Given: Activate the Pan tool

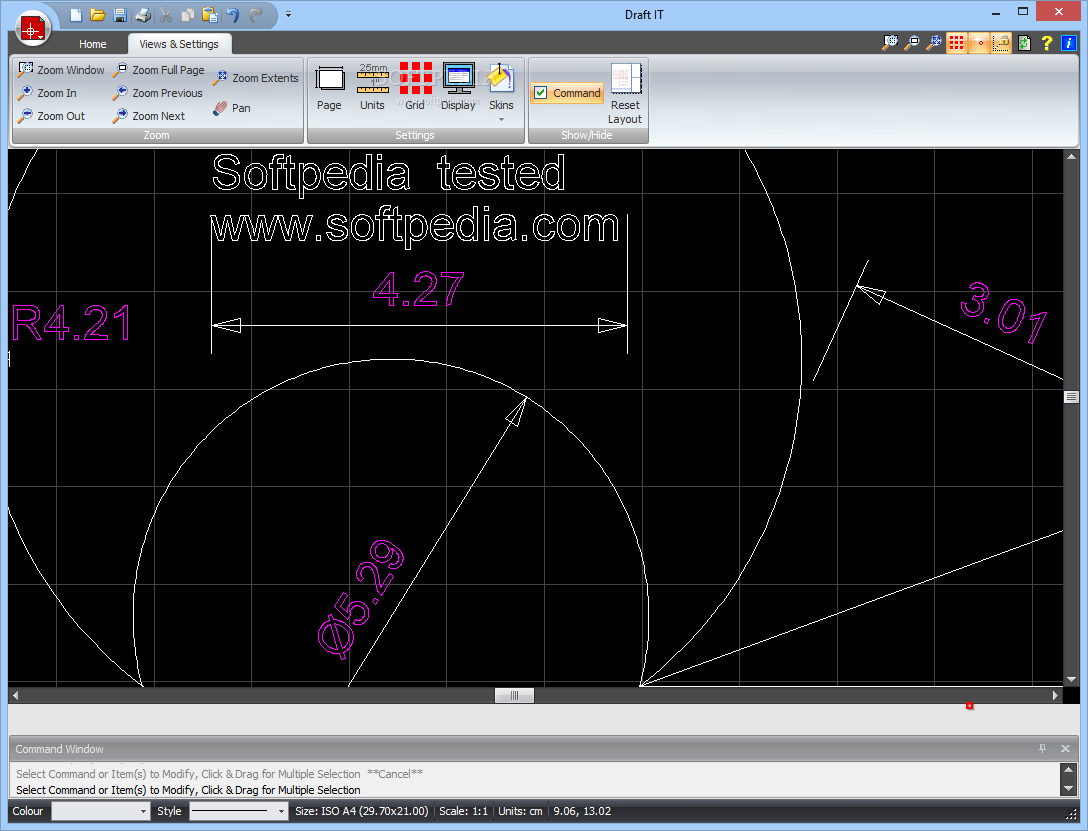Looking at the screenshot, I should pyautogui.click(x=232, y=108).
